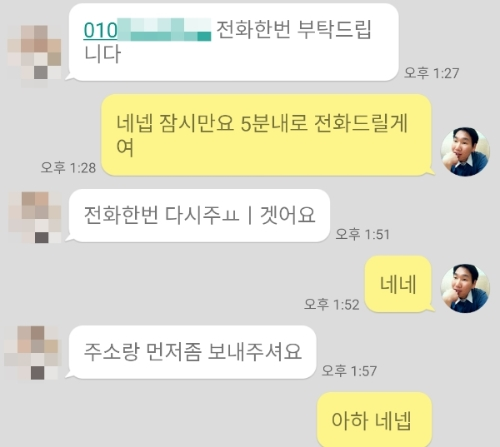The height and width of the screenshot is (447, 500).
Task: Open blurred sender avatar beside the 1:51 message
Action: pyautogui.click(x=35, y=217)
